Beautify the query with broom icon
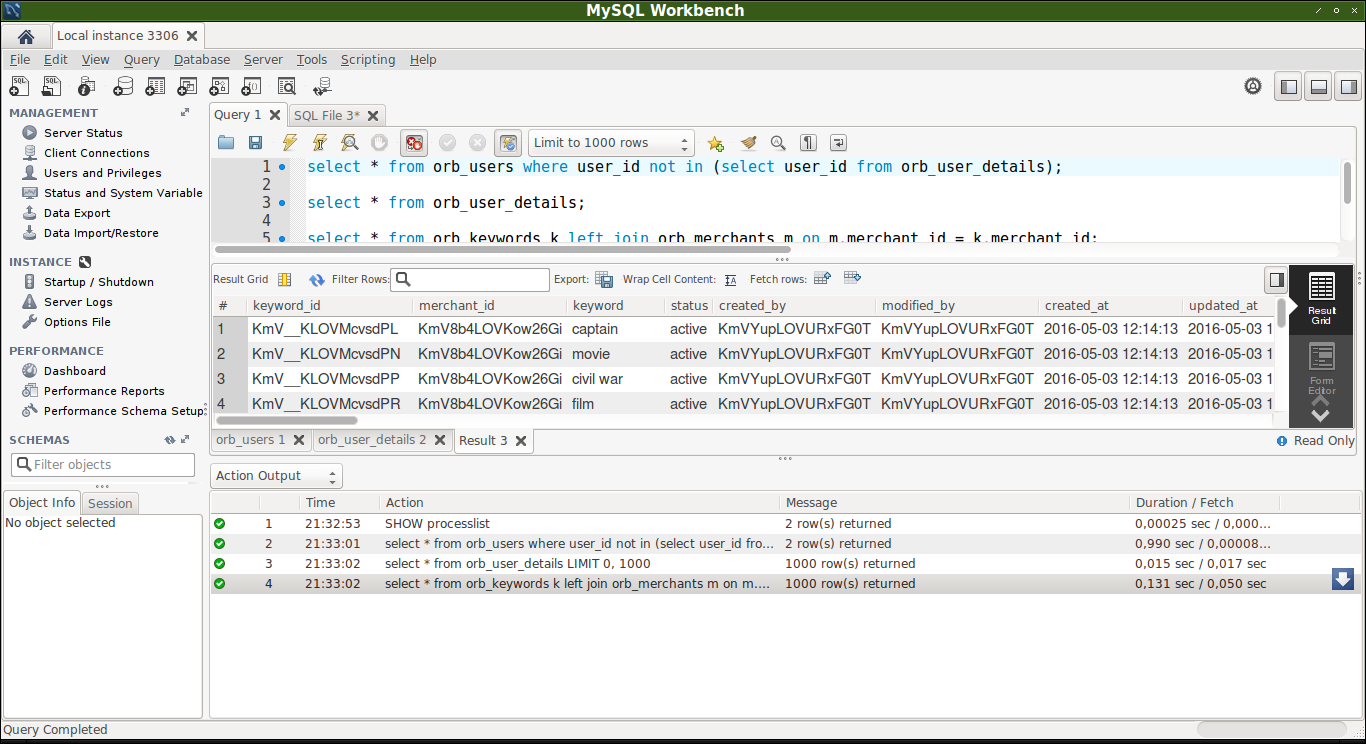 [748, 143]
